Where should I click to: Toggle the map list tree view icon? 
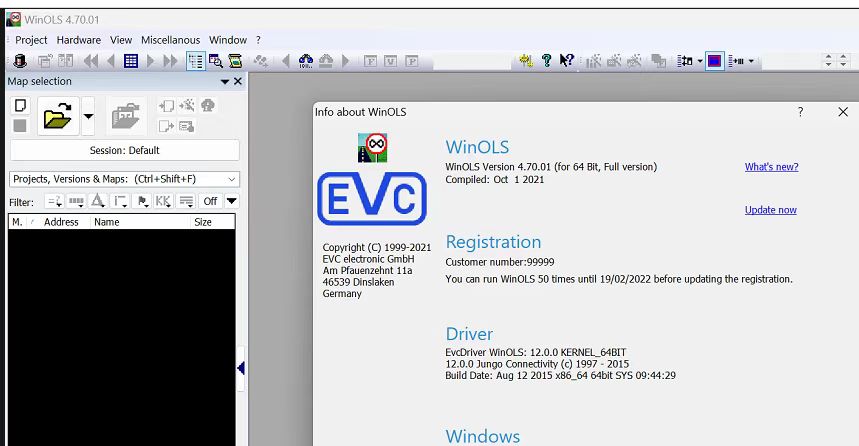click(196, 61)
